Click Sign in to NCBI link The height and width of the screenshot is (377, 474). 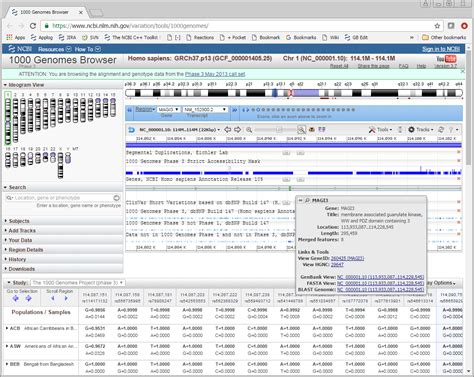point(441,49)
